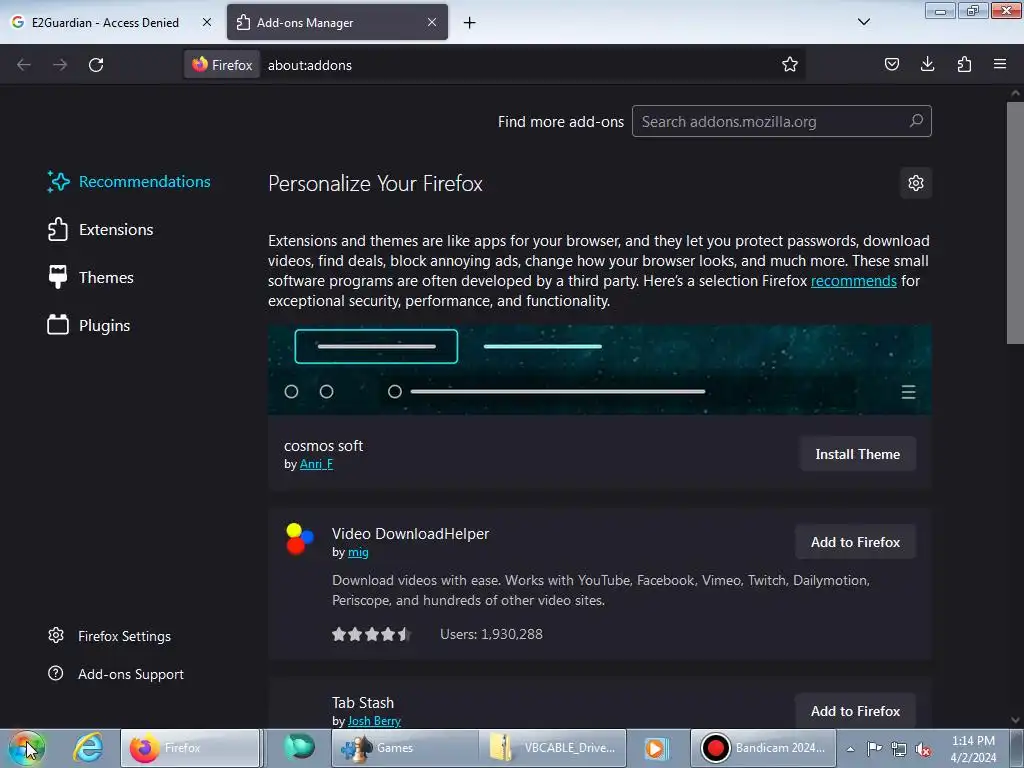Click Install Theme for cosmos soft

tap(857, 454)
